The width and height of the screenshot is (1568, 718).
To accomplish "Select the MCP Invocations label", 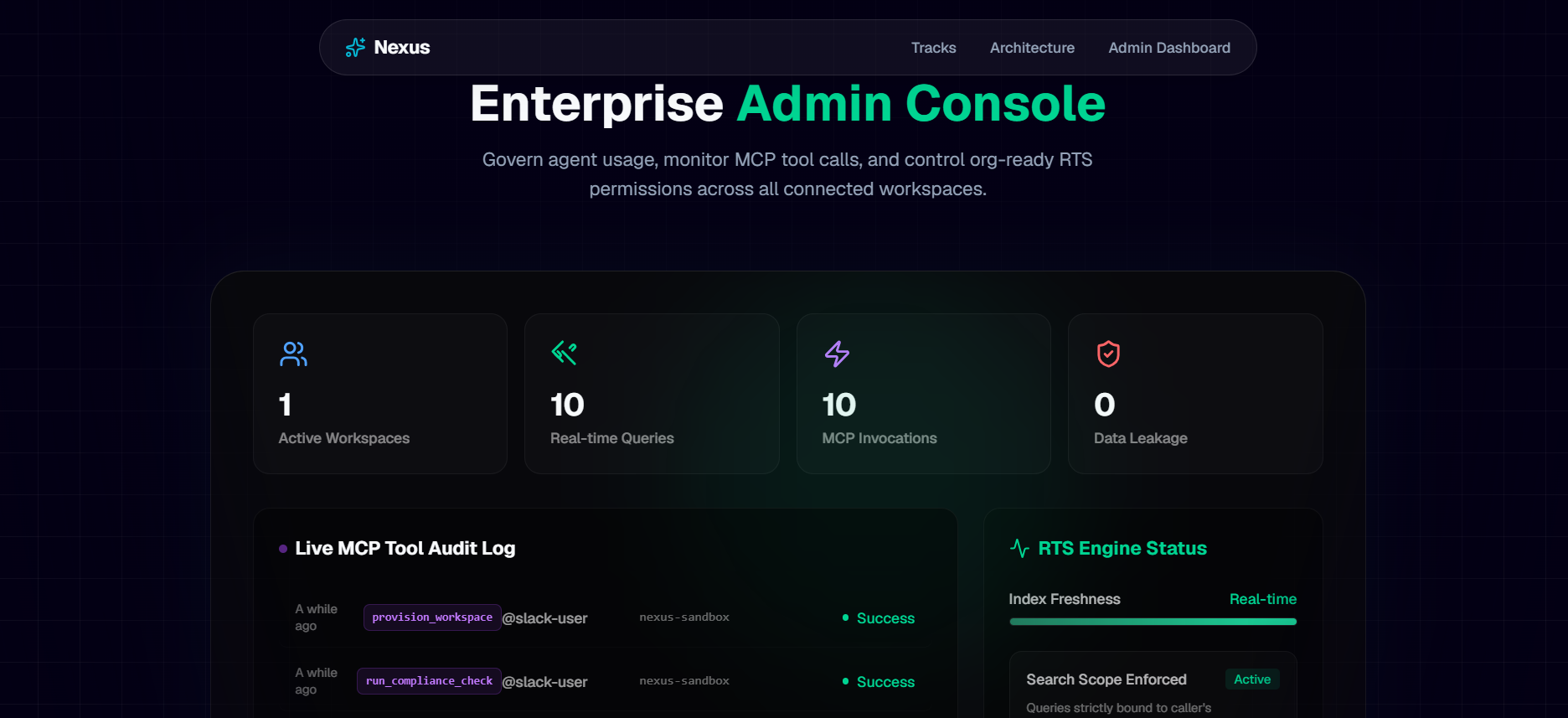I will [x=879, y=438].
